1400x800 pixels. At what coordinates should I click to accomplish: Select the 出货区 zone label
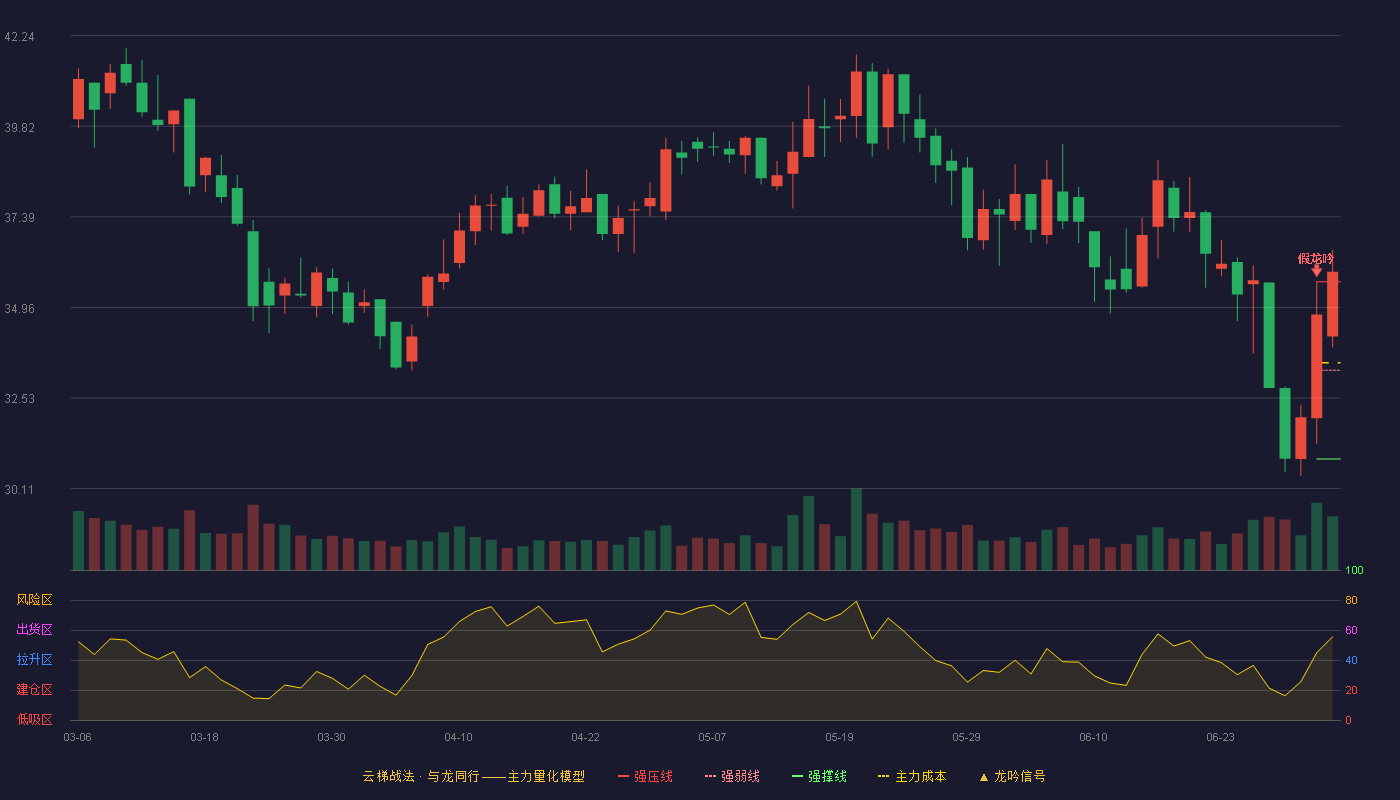coord(34,630)
